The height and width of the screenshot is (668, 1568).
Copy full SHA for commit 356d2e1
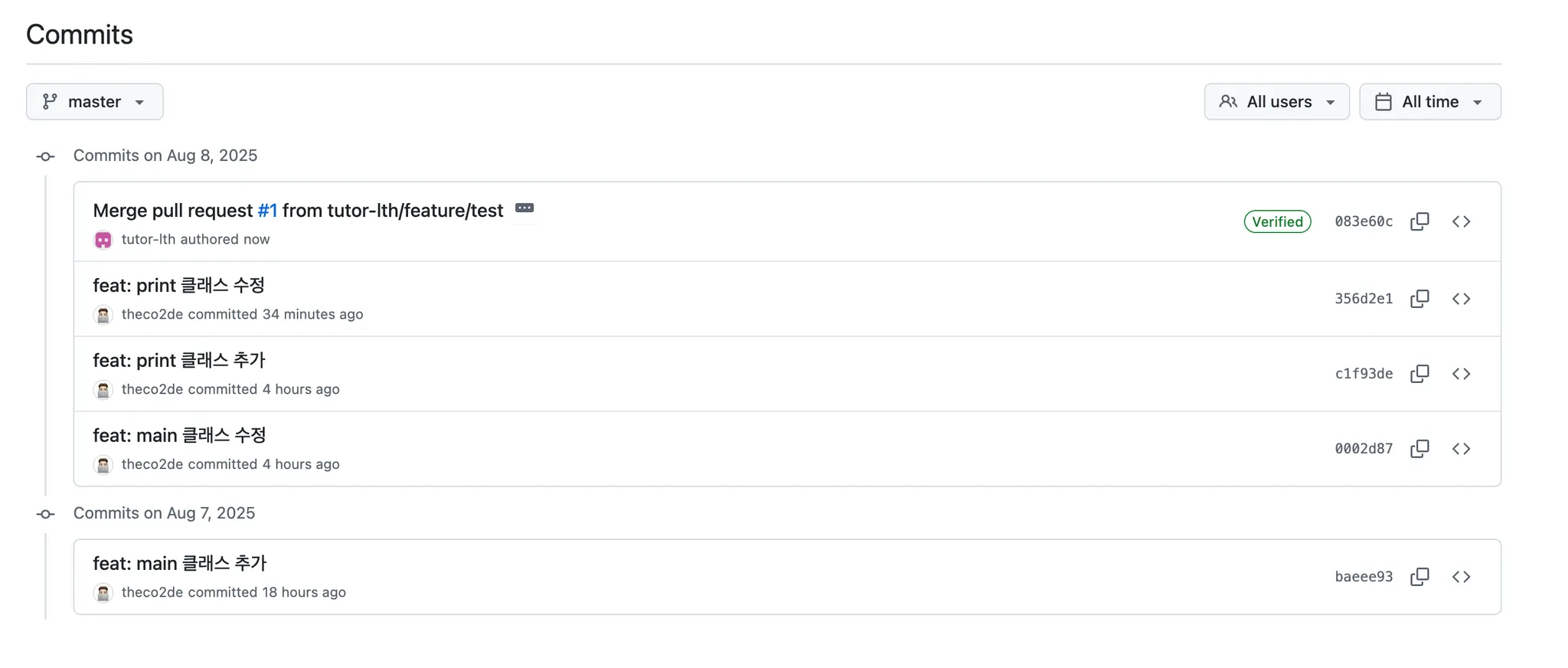[1419, 299]
